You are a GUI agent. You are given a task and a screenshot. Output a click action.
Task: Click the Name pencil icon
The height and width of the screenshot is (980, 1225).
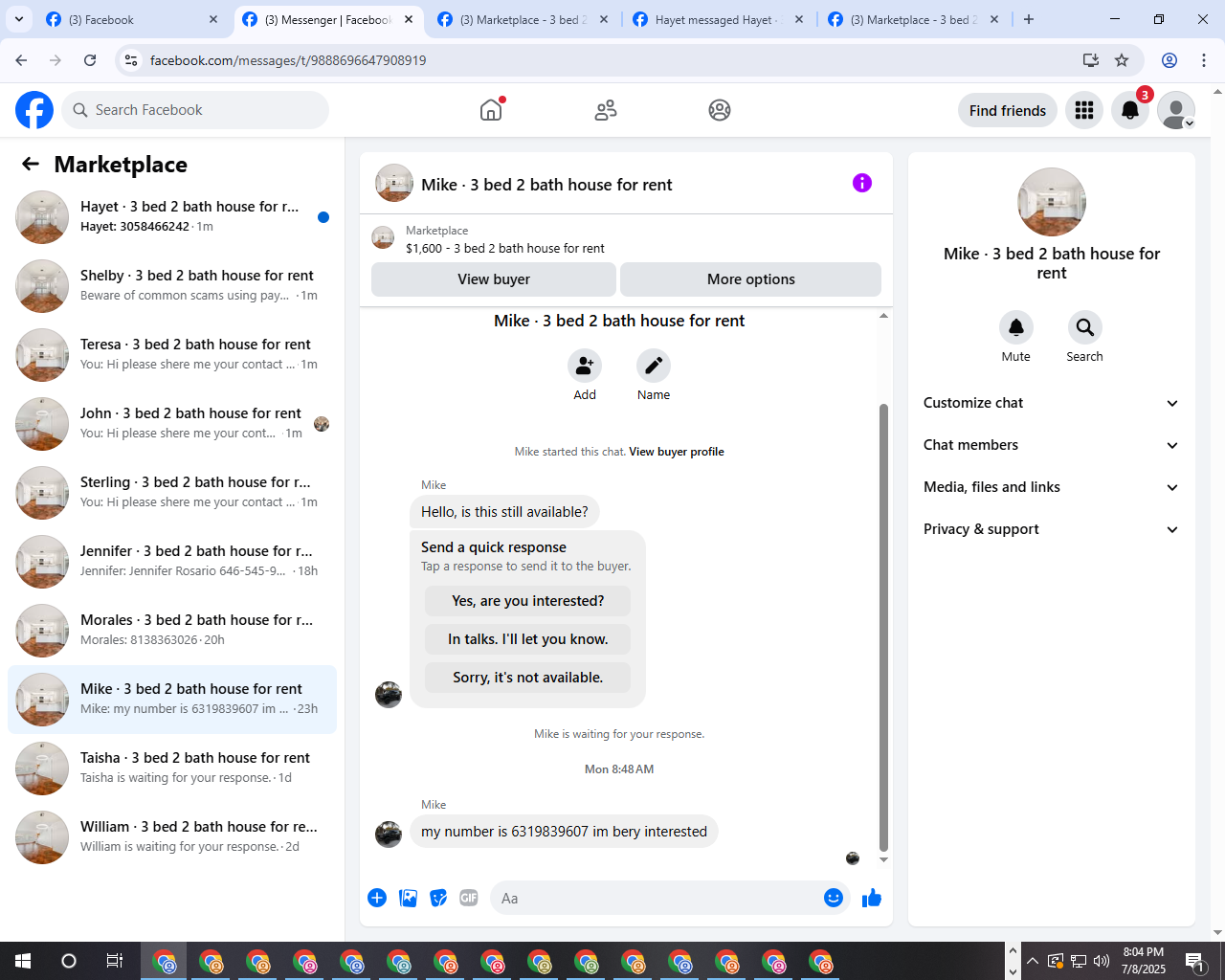click(654, 366)
